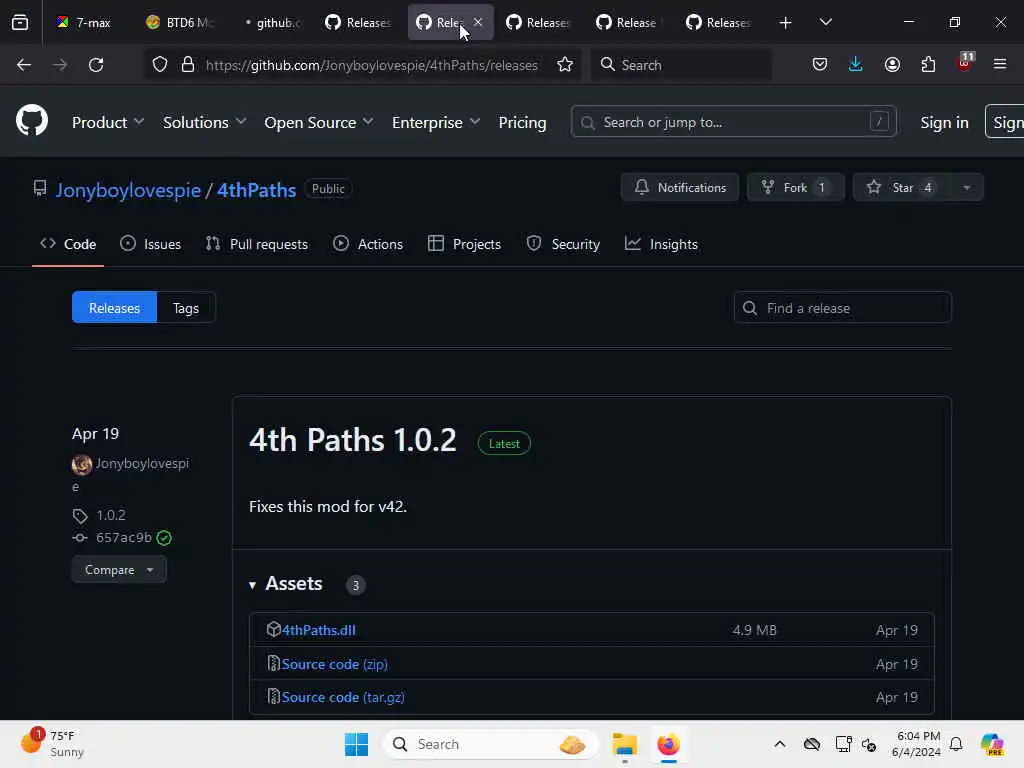Open the 4th Paths 1.0.2 release title
This screenshot has width=1024, height=768.
click(x=353, y=440)
